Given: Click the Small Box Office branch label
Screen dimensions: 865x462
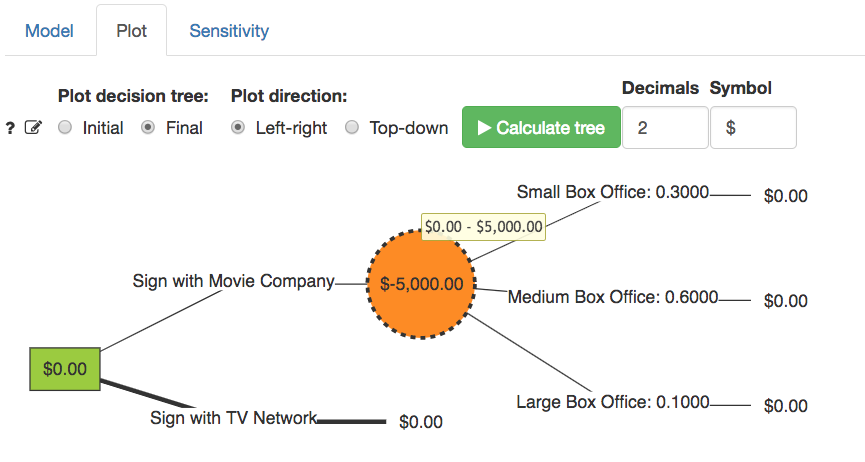Looking at the screenshot, I should point(612,192).
